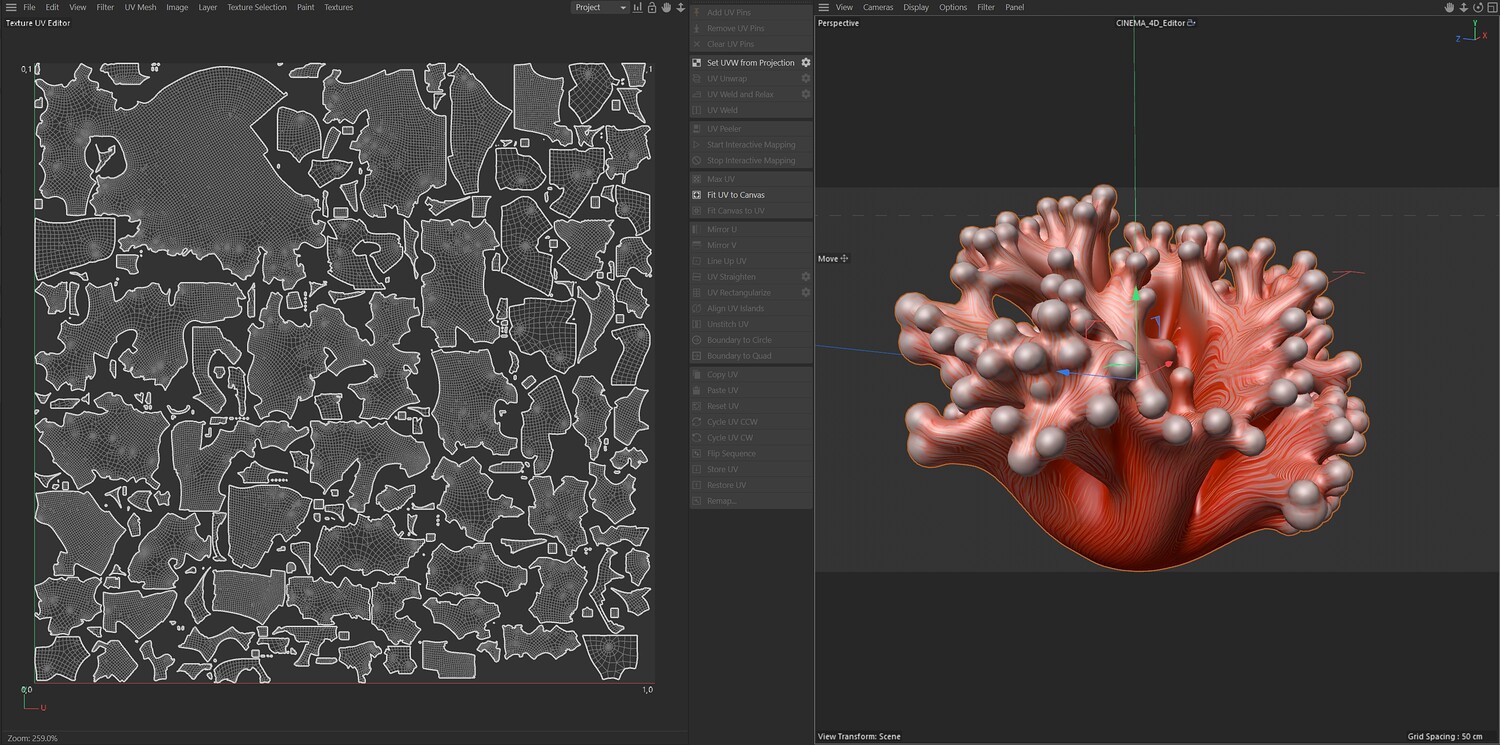The image size is (1500, 745).
Task: Open the Cameras menu in the viewport
Action: pos(878,7)
